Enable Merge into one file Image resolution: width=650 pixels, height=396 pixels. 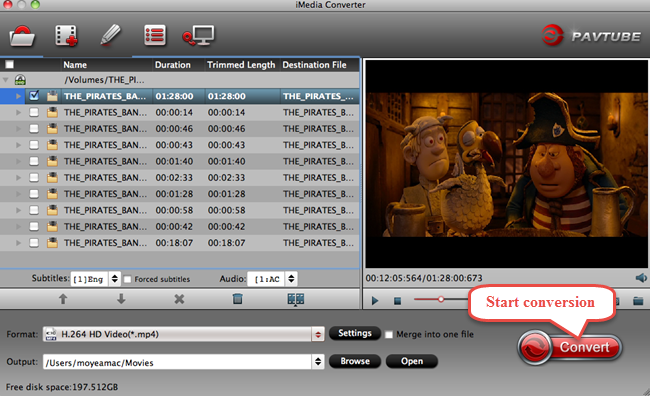(389, 335)
